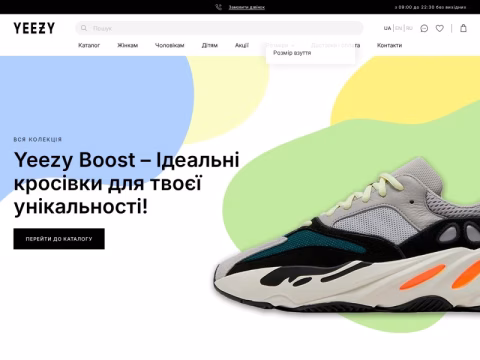This screenshot has width=480, height=360.
Task: Switch language to EN
Action: click(398, 28)
